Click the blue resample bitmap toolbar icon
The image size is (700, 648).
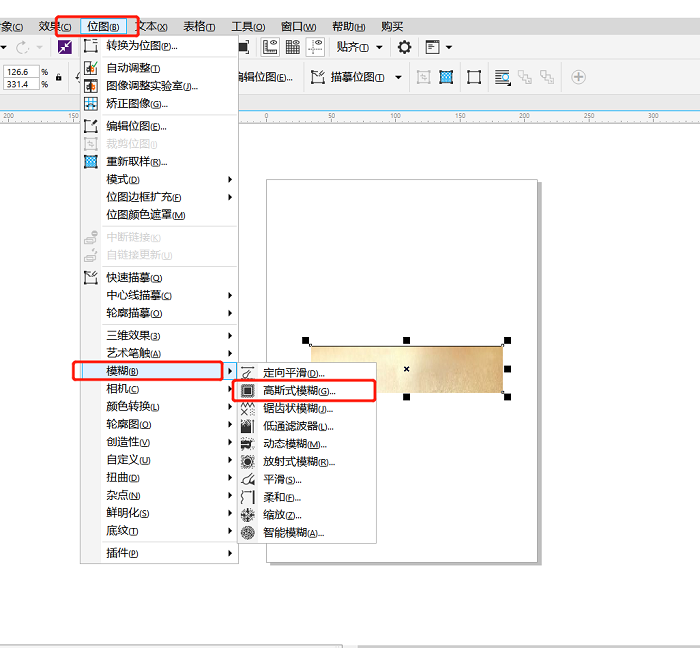pyautogui.click(x=446, y=77)
